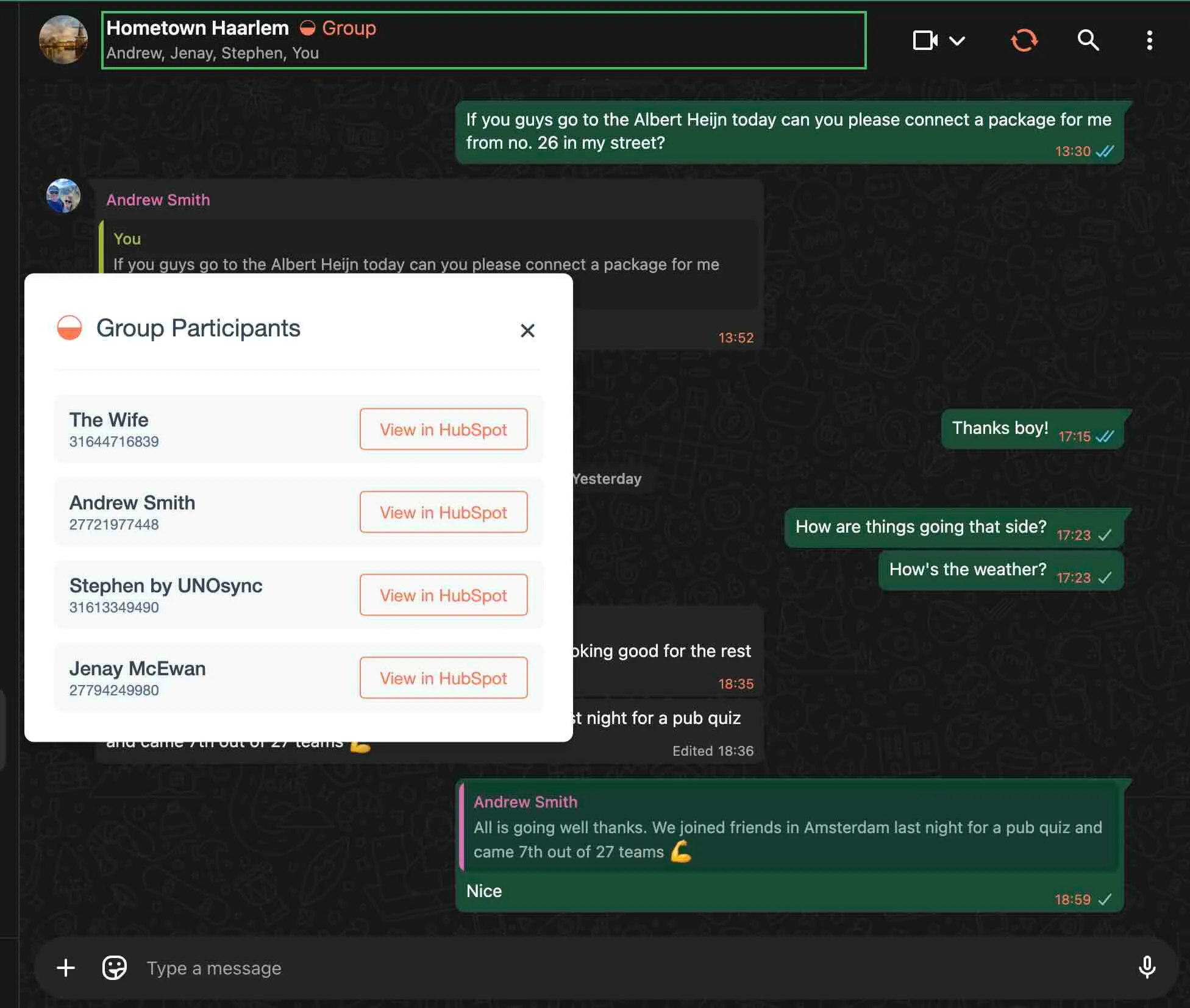Open attachment plus menu

pos(66,968)
